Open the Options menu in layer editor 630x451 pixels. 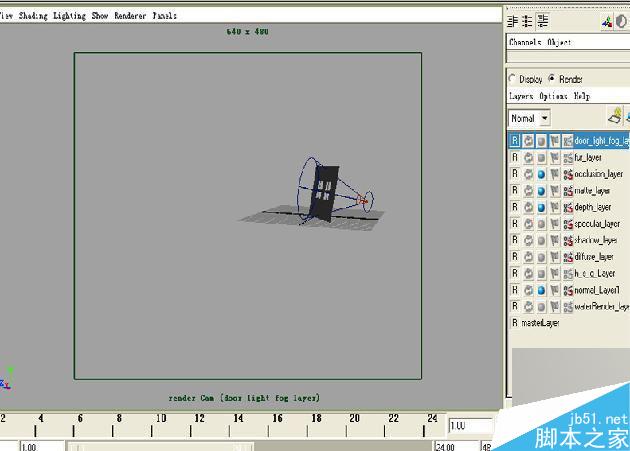click(x=553, y=96)
